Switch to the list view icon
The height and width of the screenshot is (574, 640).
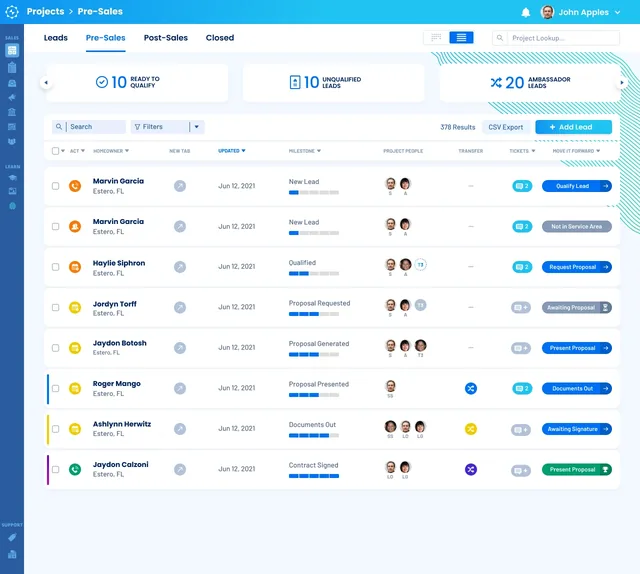[461, 38]
